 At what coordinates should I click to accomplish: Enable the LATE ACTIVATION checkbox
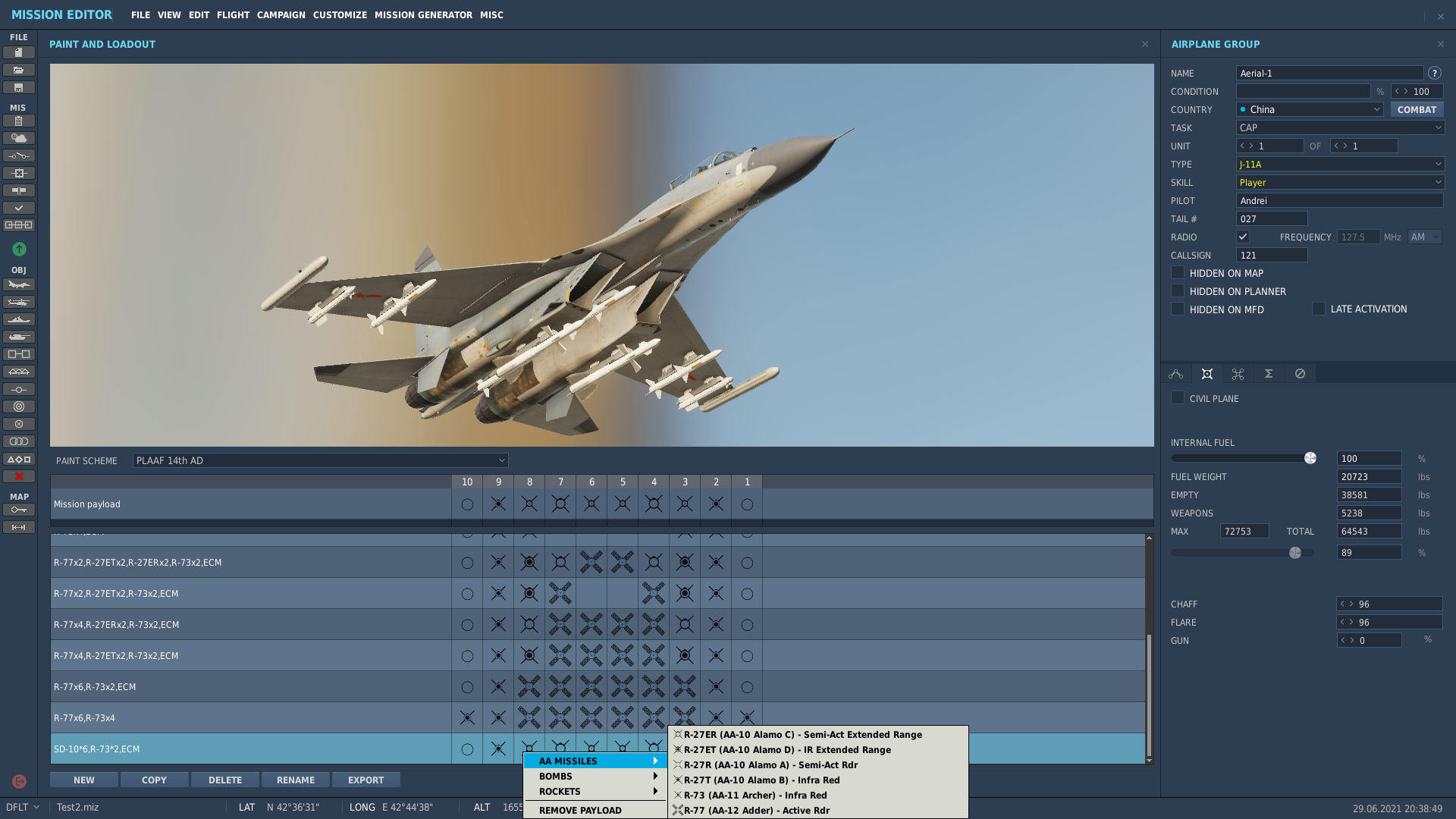click(1319, 309)
